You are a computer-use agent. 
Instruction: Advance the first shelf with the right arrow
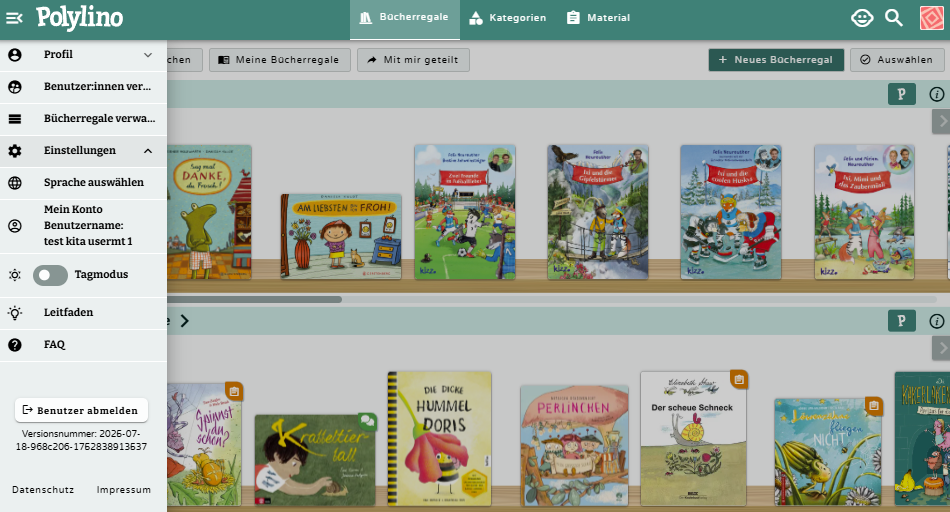(942, 121)
